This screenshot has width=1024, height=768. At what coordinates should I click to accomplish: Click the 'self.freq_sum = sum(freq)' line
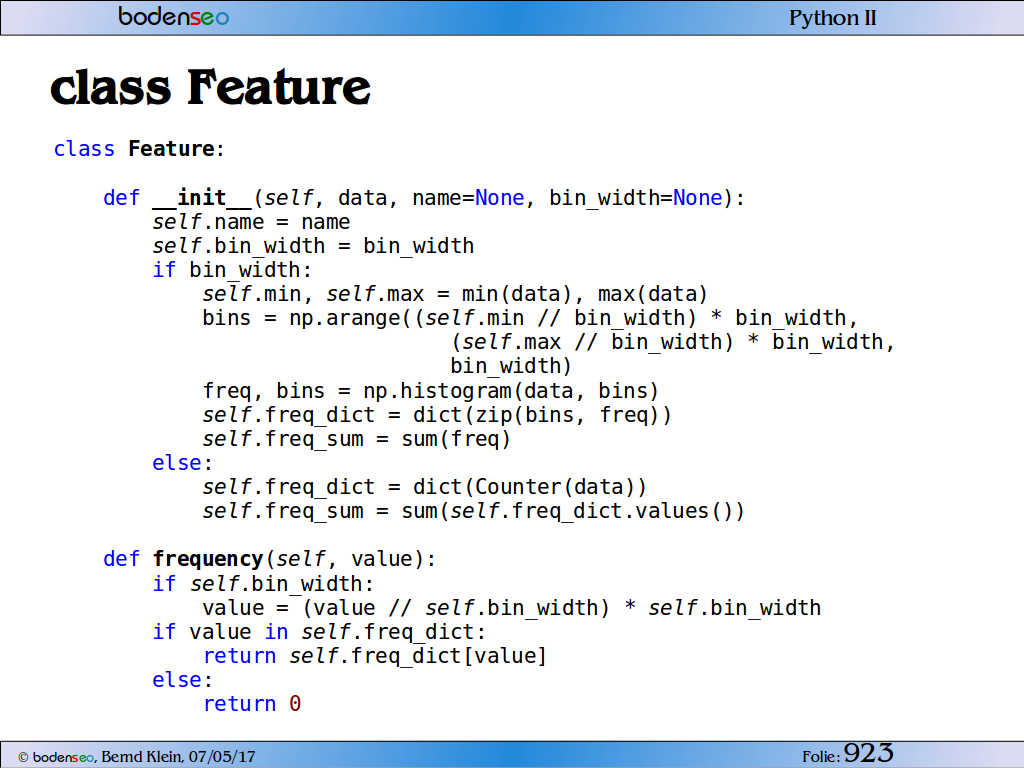tap(357, 439)
